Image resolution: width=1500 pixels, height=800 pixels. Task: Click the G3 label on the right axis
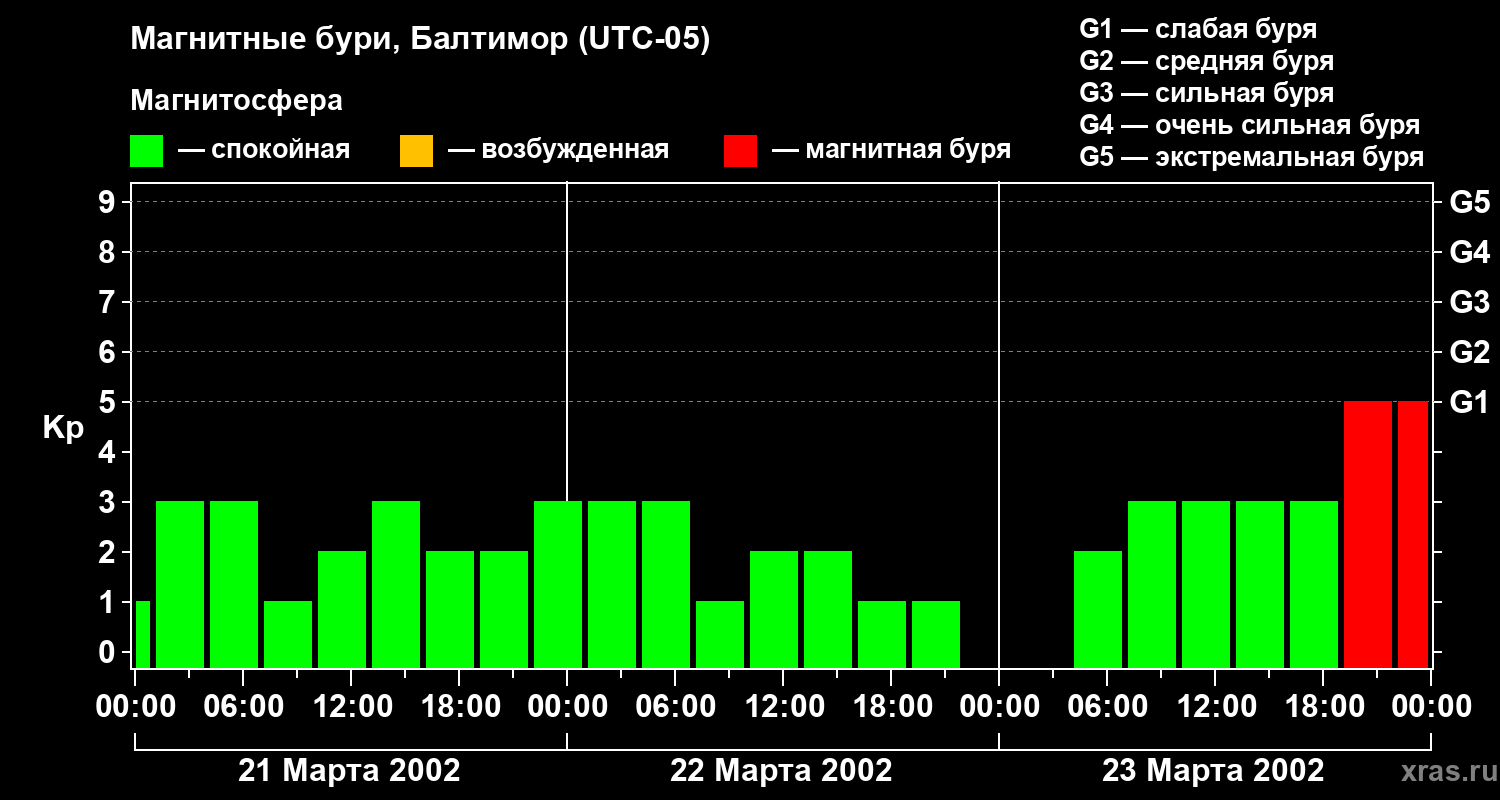pos(1470,302)
